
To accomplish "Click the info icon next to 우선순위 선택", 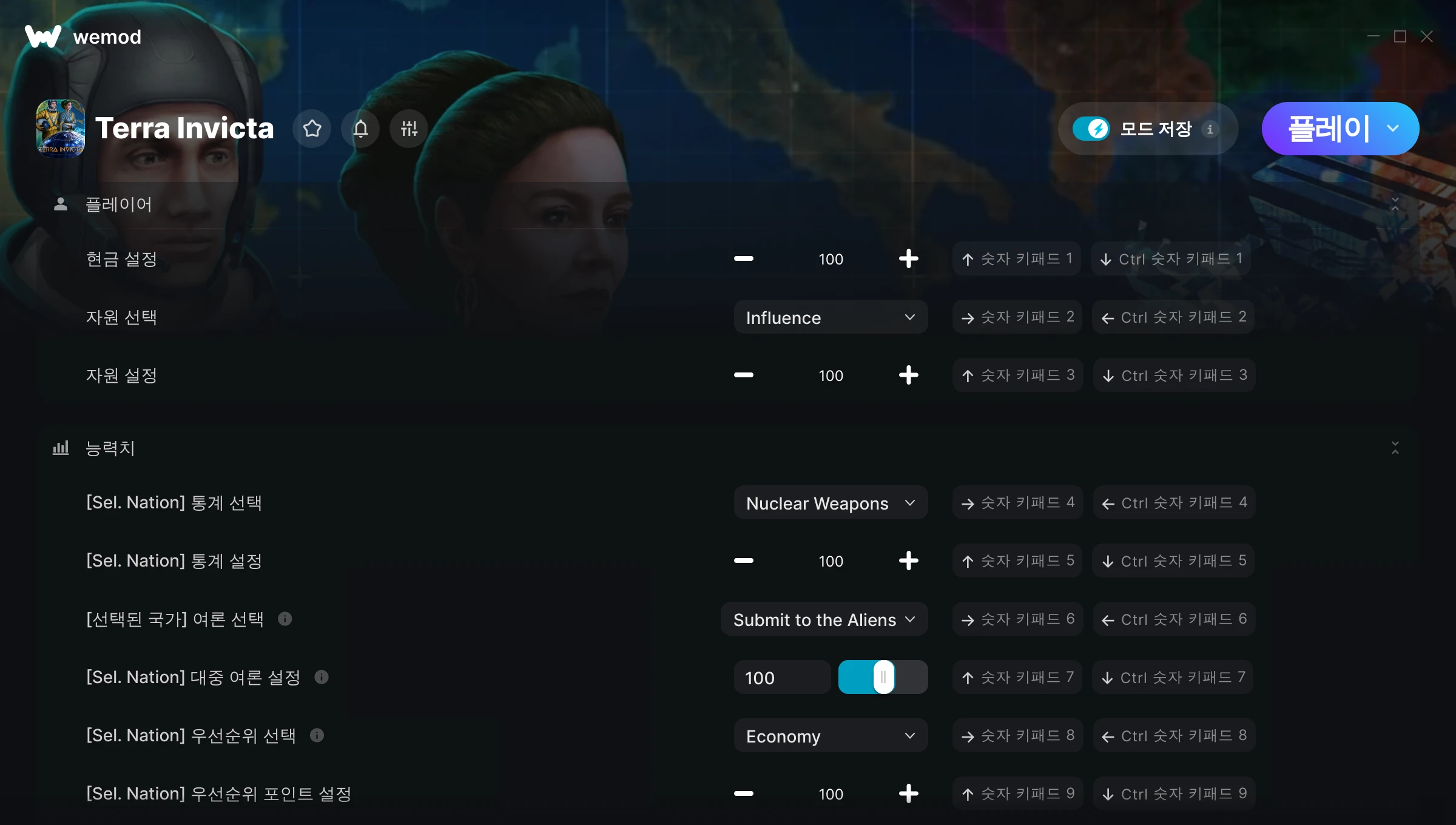I will click(x=317, y=735).
